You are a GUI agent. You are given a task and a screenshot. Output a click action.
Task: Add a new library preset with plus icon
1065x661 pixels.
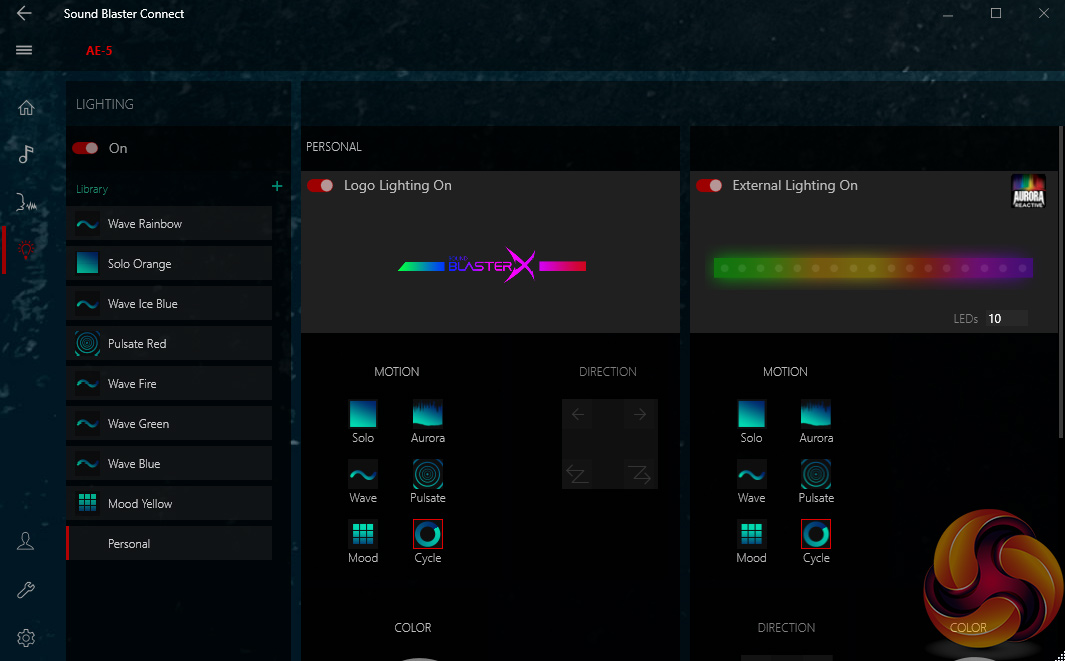click(x=276, y=186)
